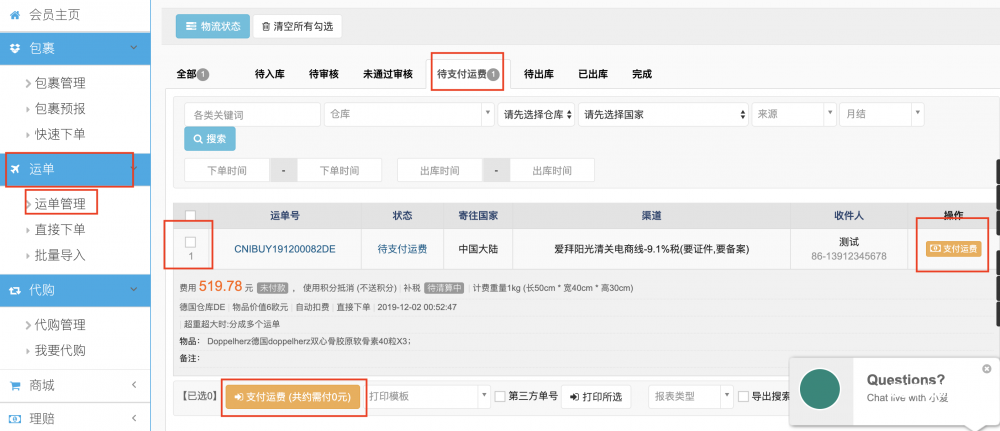Click the 各类关键词 search input field
This screenshot has height=431, width=1000.
(253, 115)
